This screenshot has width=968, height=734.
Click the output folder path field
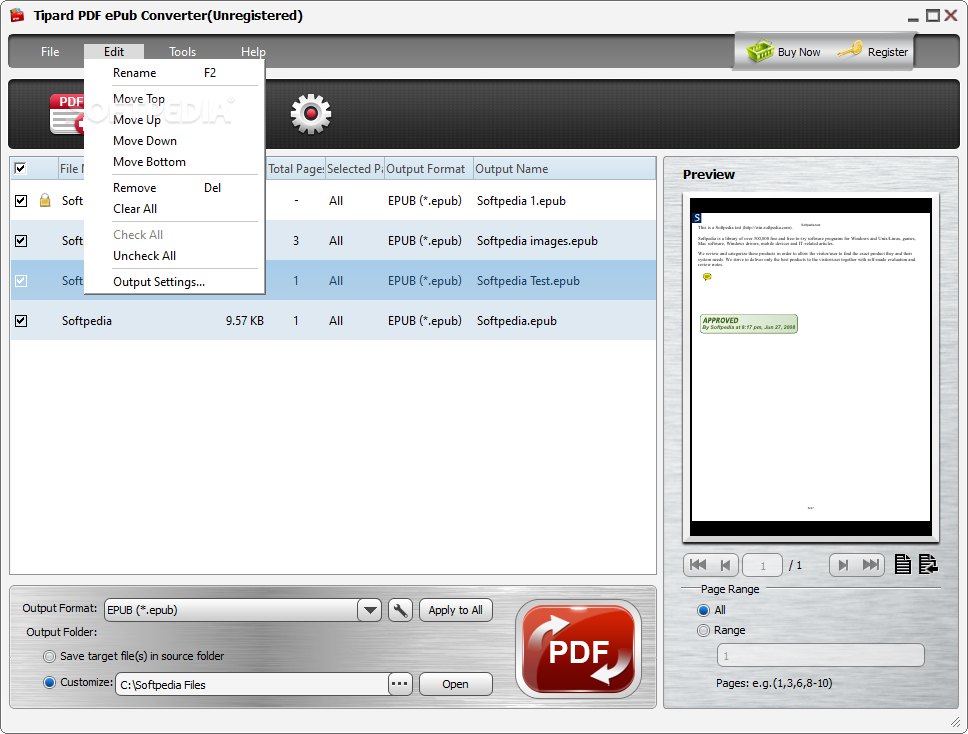[x=252, y=685]
